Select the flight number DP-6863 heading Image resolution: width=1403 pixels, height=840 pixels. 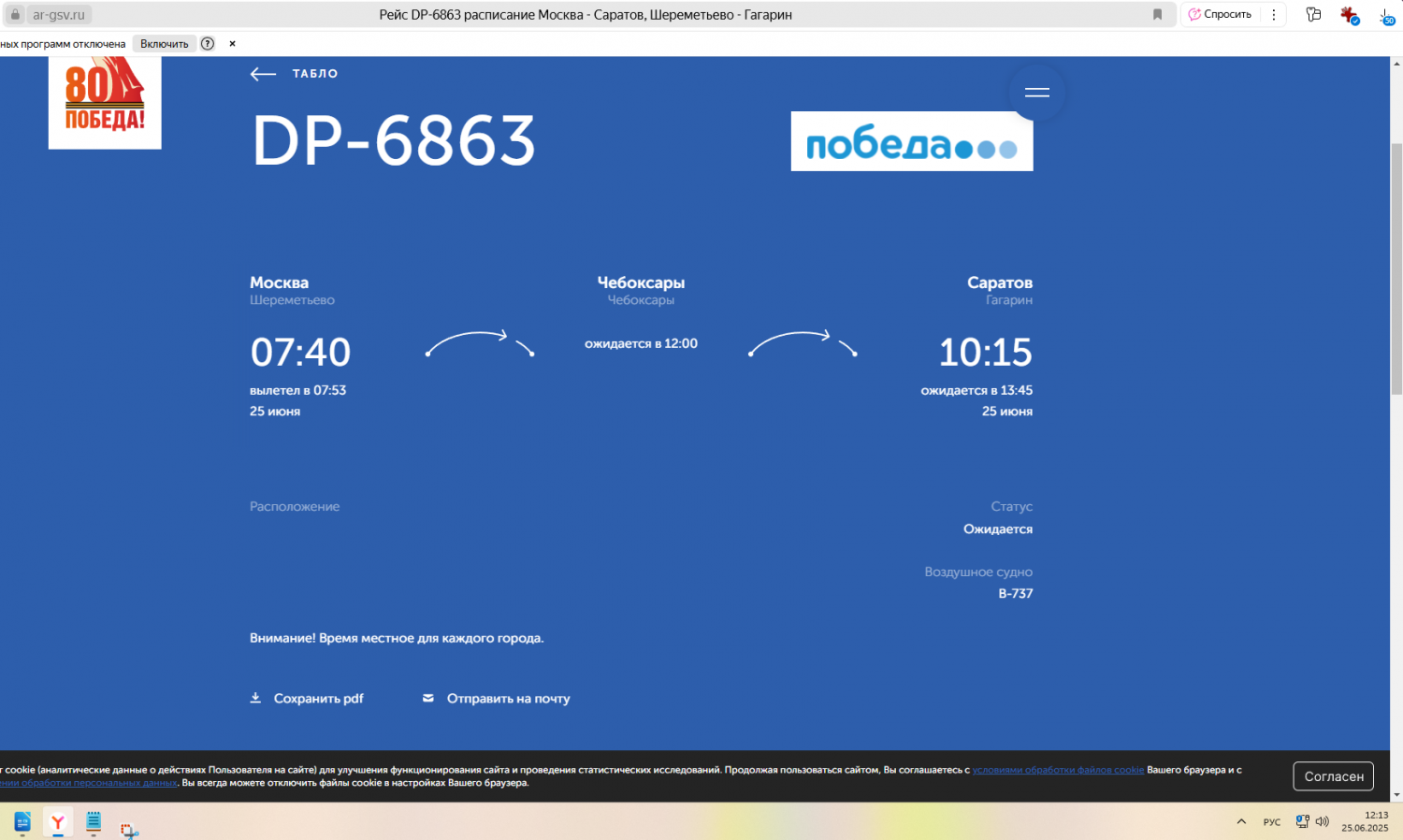point(394,141)
